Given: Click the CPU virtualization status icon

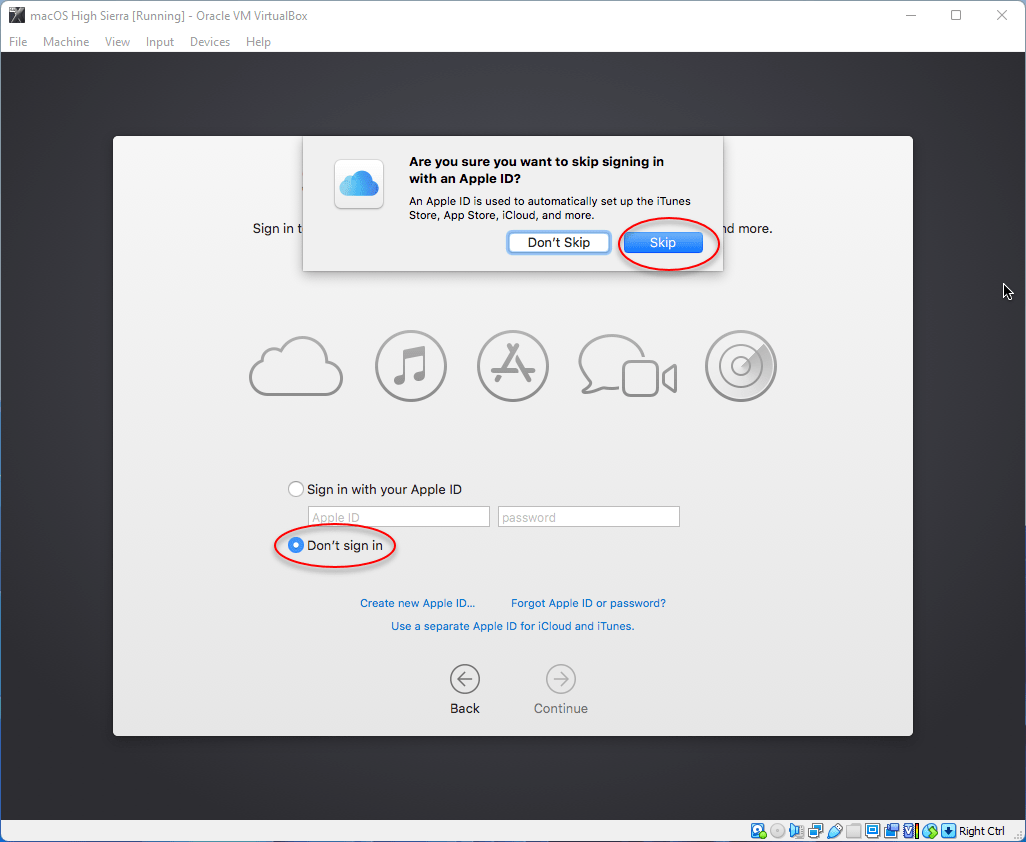Looking at the screenshot, I should (x=911, y=831).
